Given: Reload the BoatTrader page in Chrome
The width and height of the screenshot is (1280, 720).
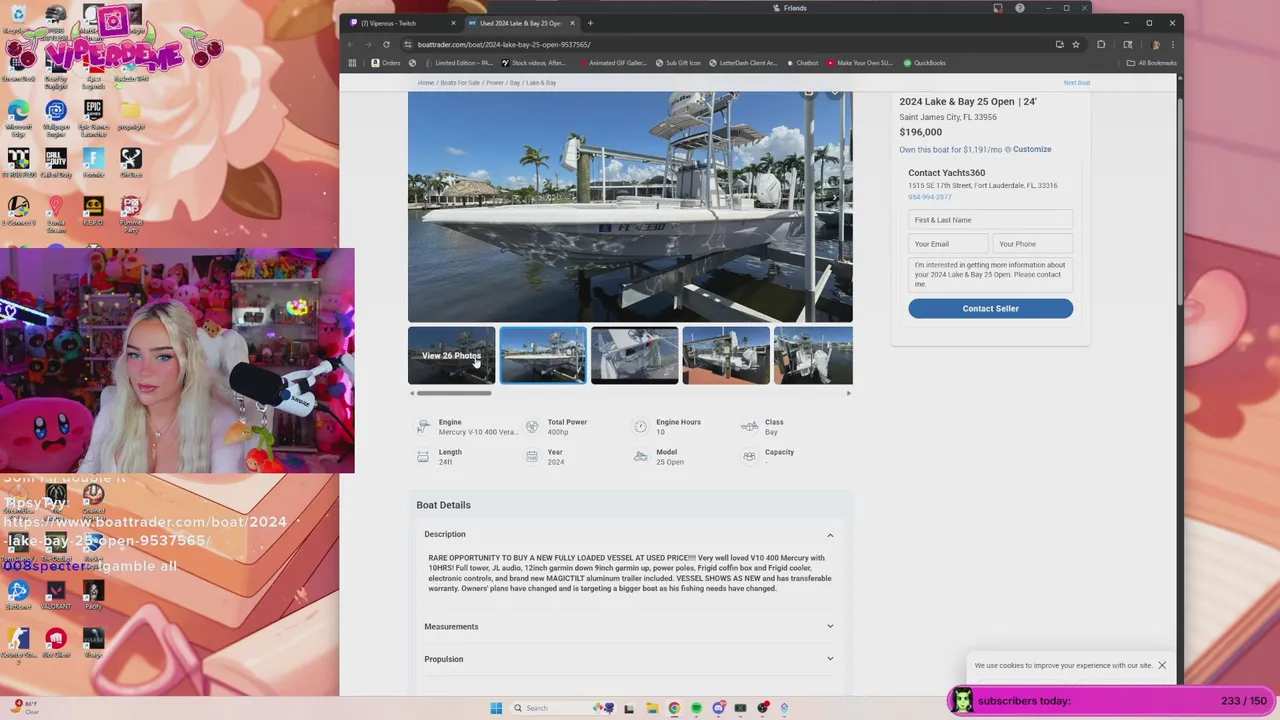Looking at the screenshot, I should point(386,44).
